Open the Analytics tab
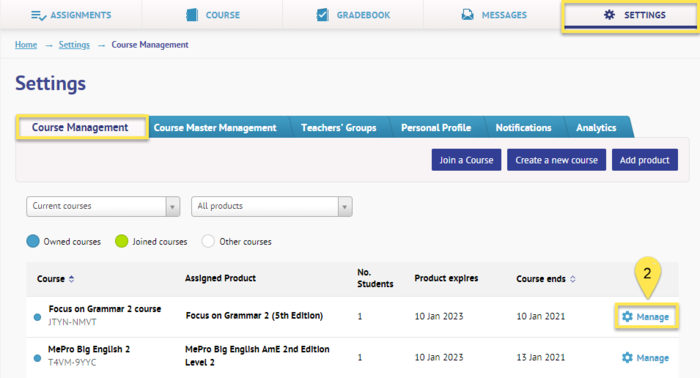 596,128
